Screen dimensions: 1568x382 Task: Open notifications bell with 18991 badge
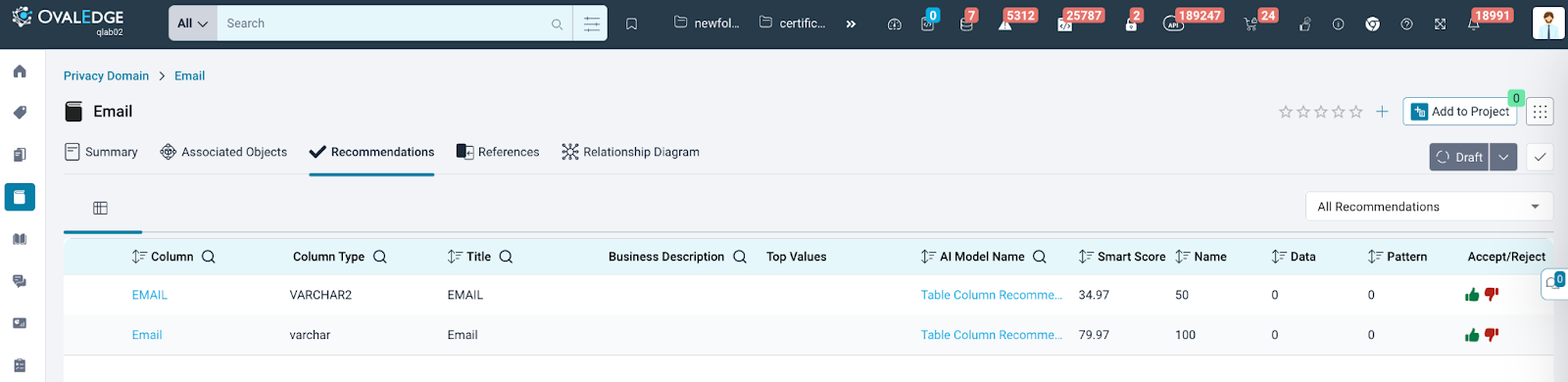1473,24
